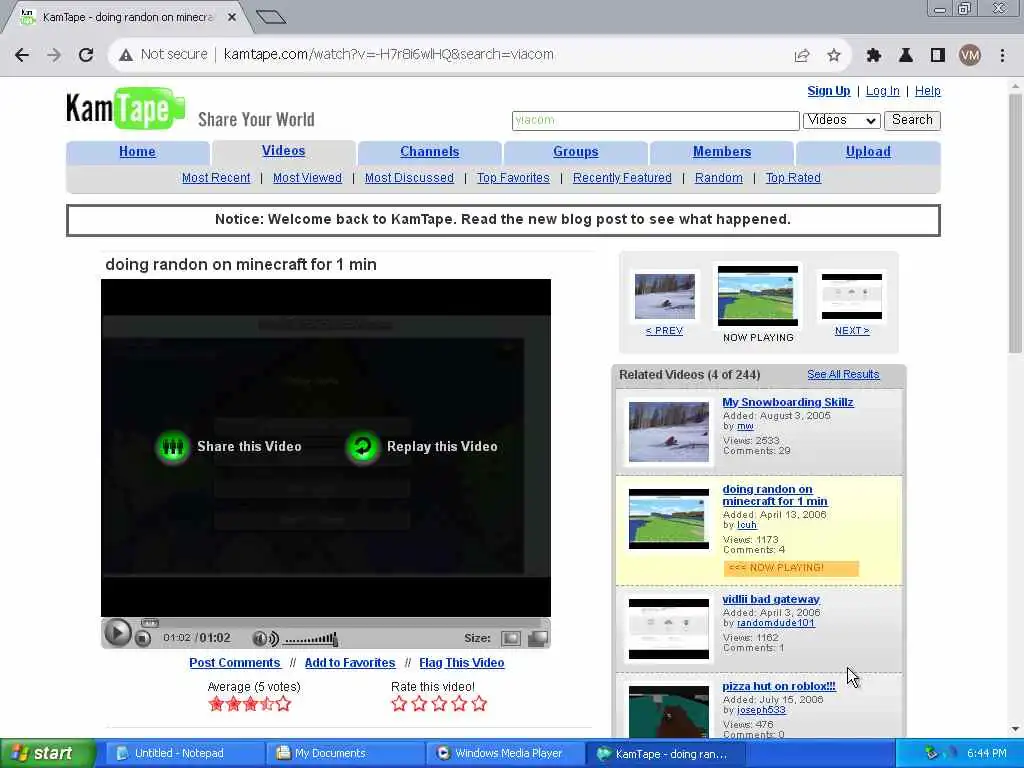Image resolution: width=1024 pixels, height=768 pixels.
Task: Click the Sign Up link
Action: point(829,91)
